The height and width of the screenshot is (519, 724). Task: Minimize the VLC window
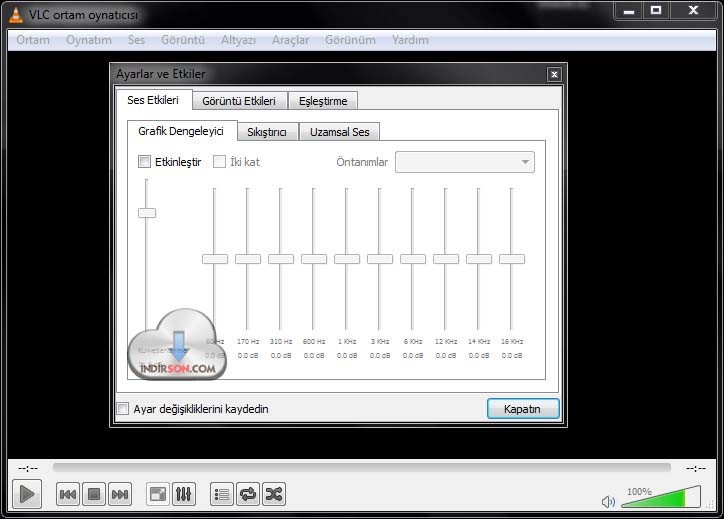pyautogui.click(x=628, y=10)
